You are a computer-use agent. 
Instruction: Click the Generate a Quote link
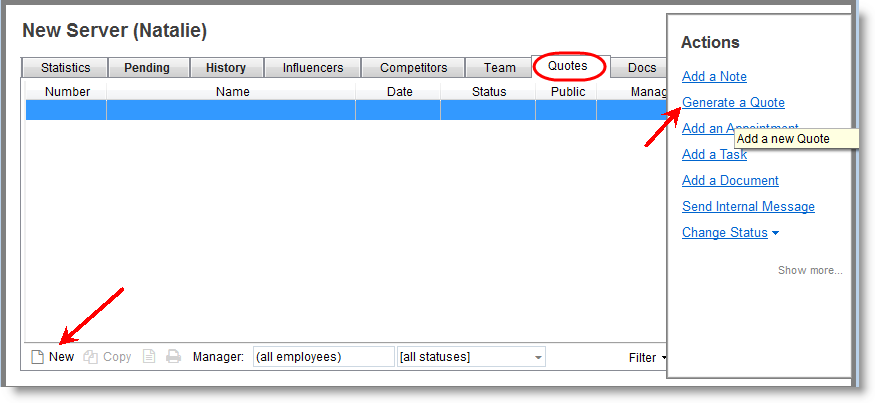tap(733, 103)
